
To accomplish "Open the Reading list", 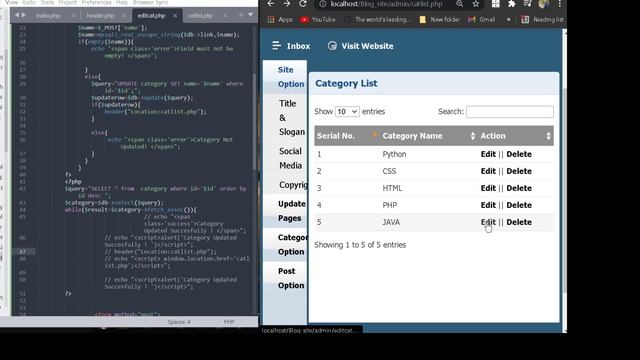I will [542, 19].
